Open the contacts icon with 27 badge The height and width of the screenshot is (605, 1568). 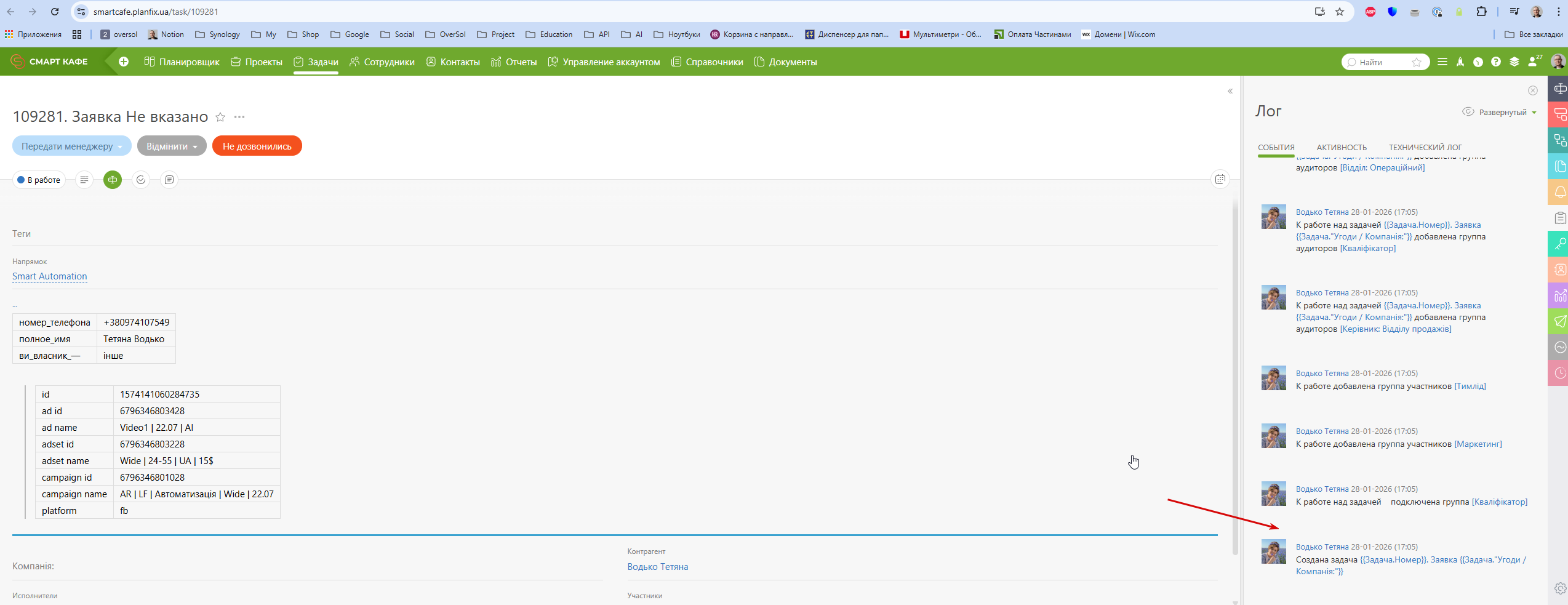(x=1535, y=62)
